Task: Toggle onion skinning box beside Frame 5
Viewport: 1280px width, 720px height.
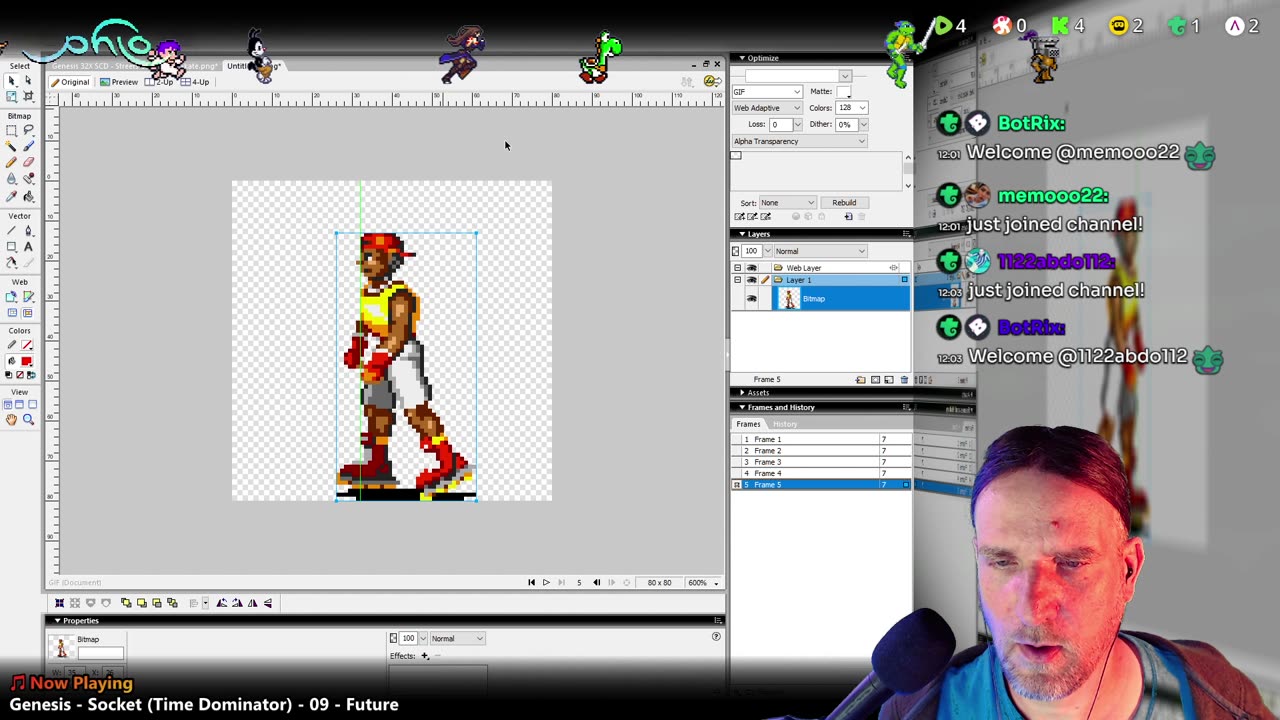Action: 737,485
